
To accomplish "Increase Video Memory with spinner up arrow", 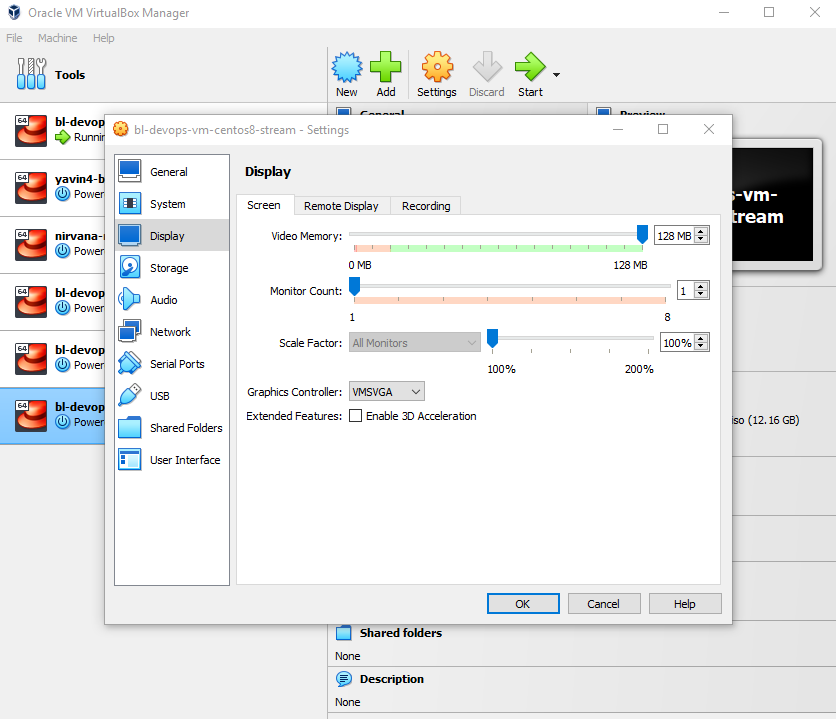I will (x=701, y=231).
